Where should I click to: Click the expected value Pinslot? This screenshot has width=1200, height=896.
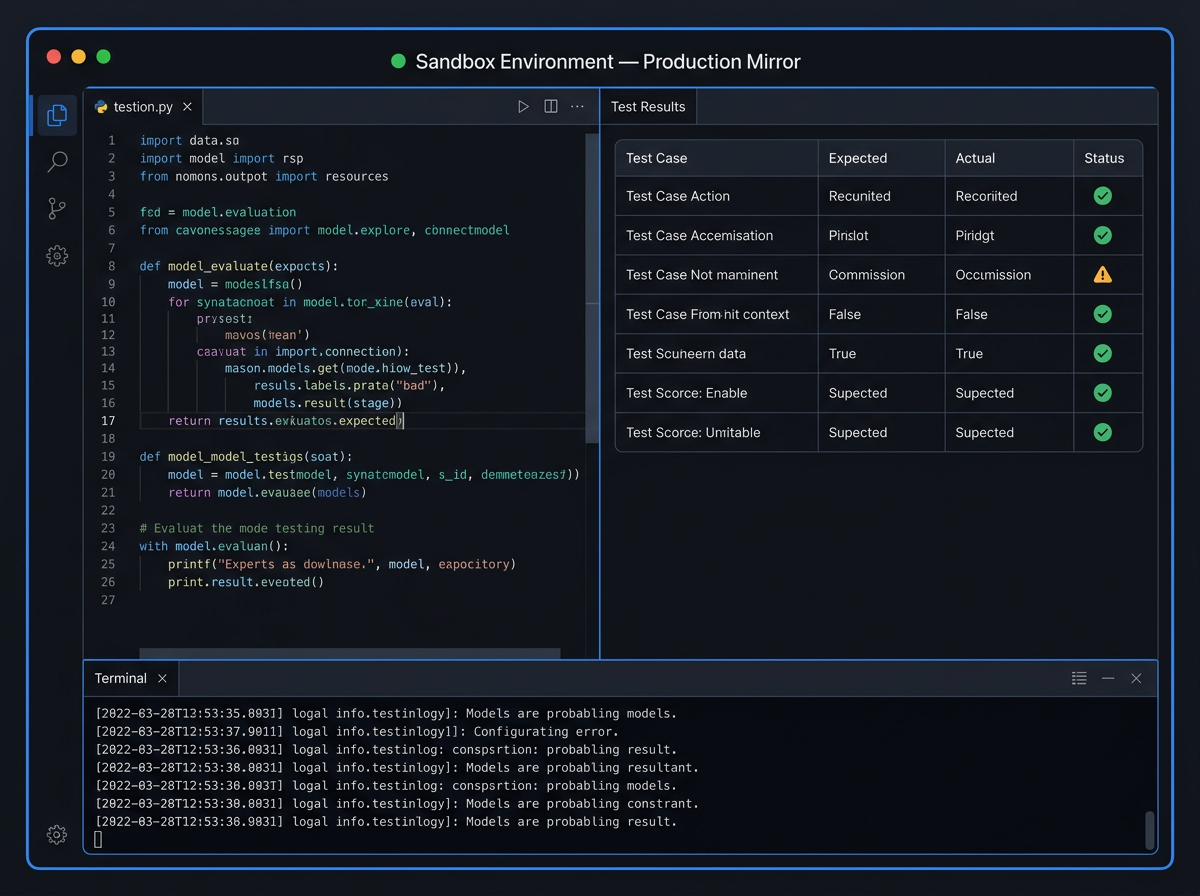point(851,235)
